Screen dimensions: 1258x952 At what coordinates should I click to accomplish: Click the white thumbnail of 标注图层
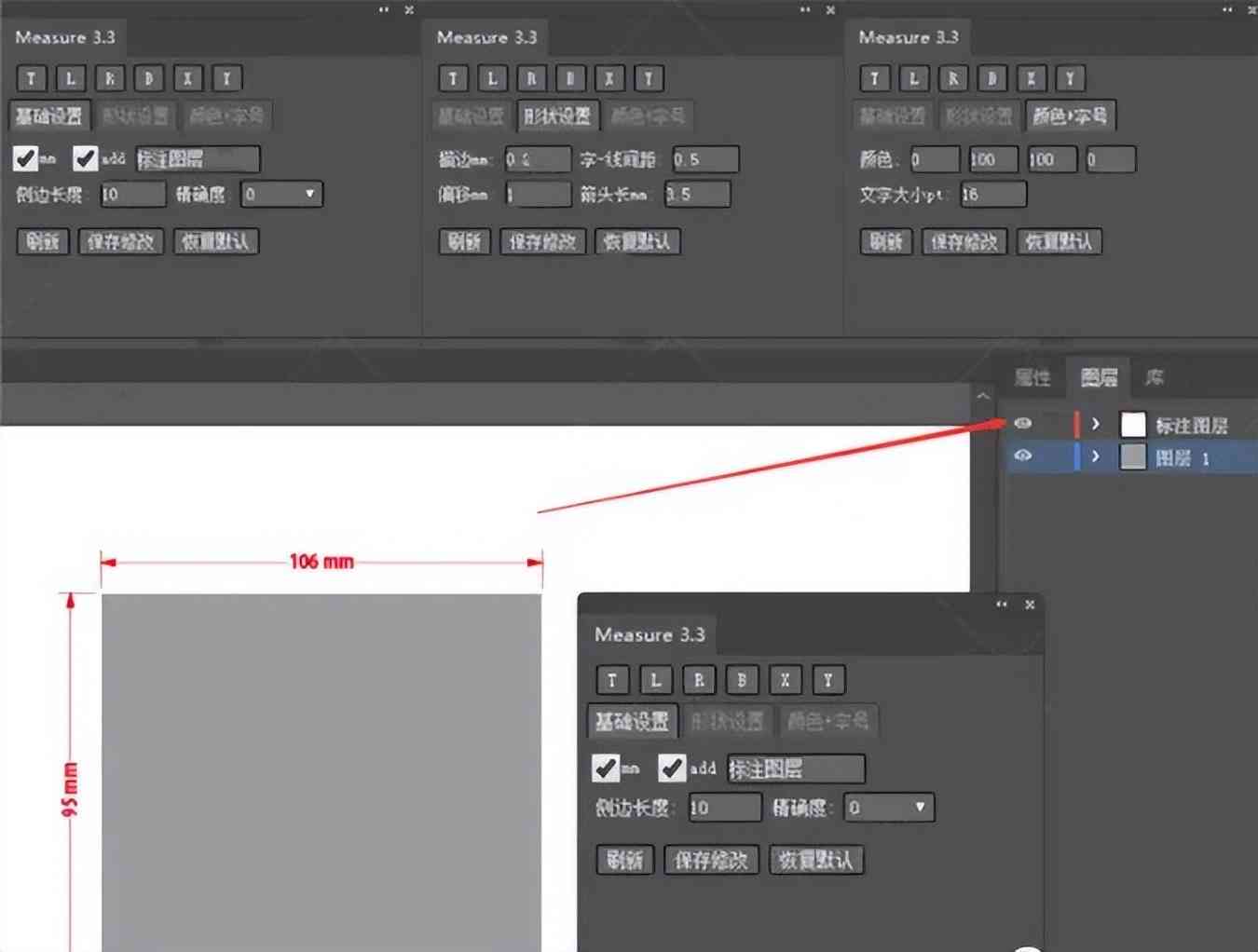pos(1132,424)
